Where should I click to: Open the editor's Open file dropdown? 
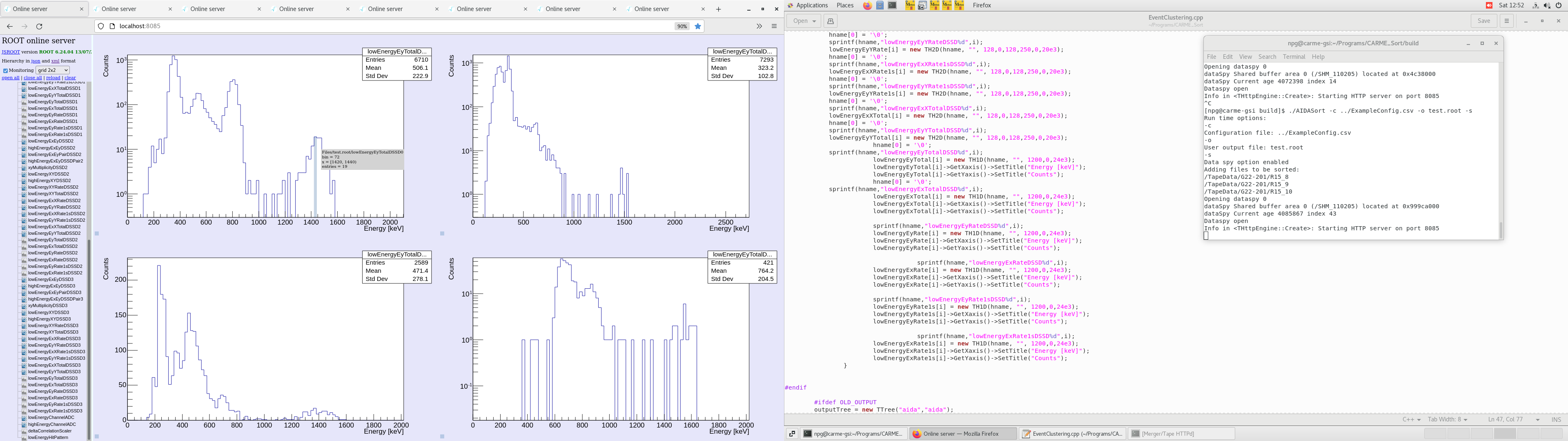804,21
